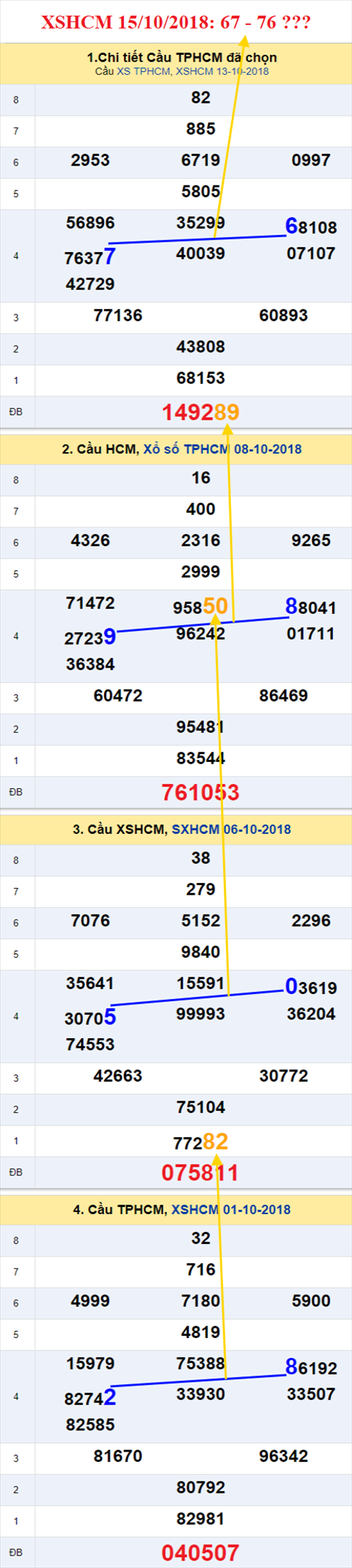Click the number 82742
Image resolution: width=352 pixels, height=1568 pixels.
point(90,1398)
